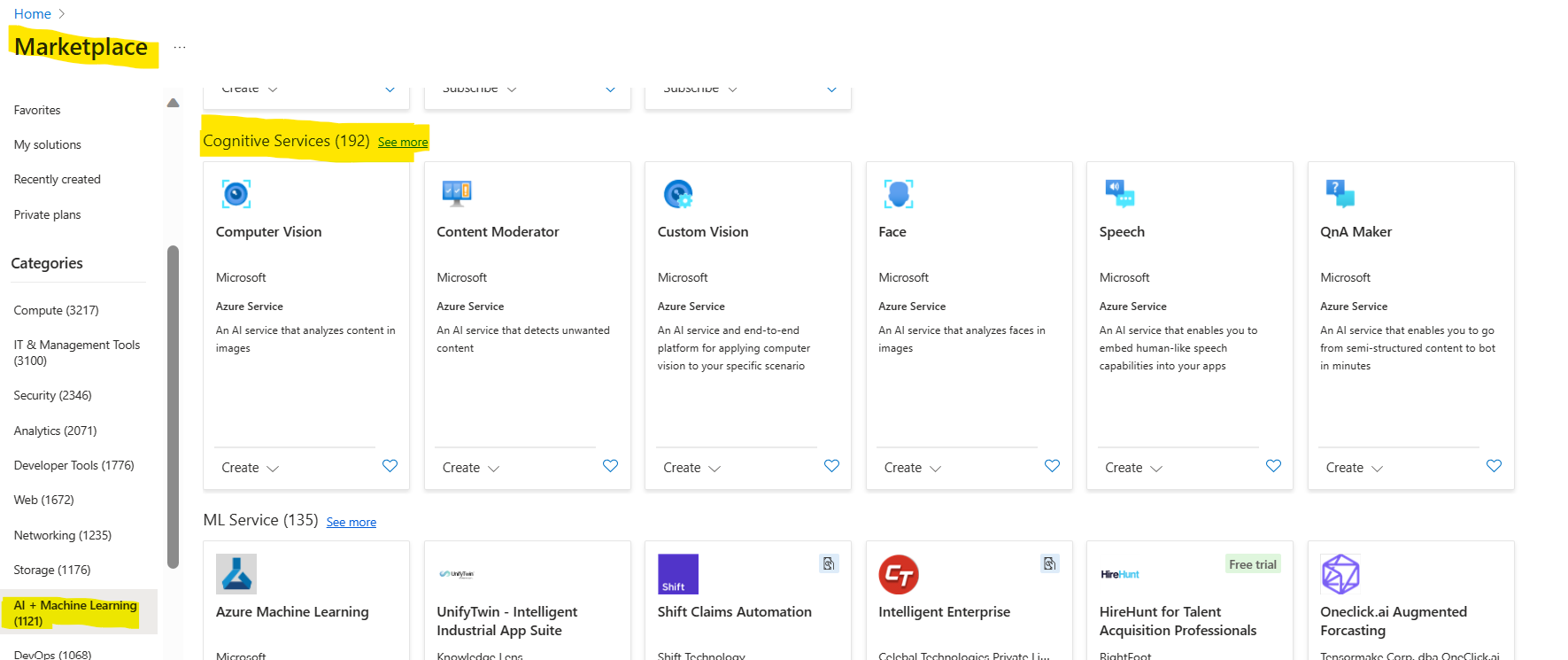The height and width of the screenshot is (660, 1568).
Task: Open the Computer Vision card title
Action: click(269, 232)
